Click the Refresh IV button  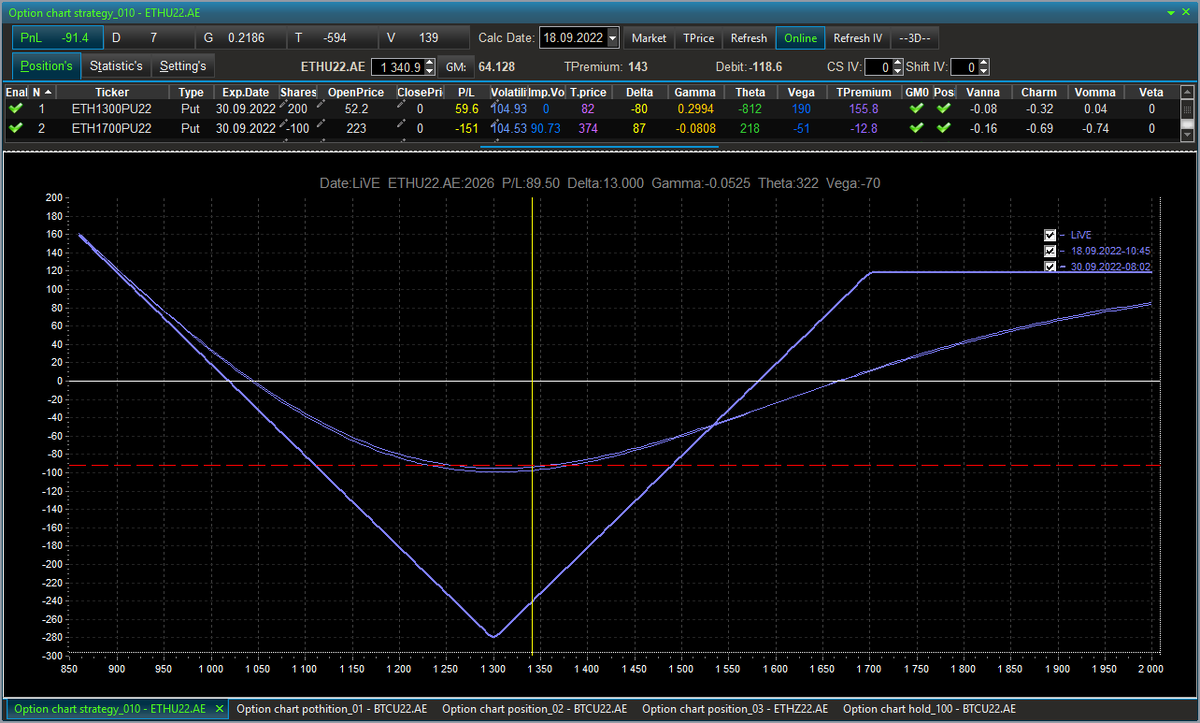858,38
